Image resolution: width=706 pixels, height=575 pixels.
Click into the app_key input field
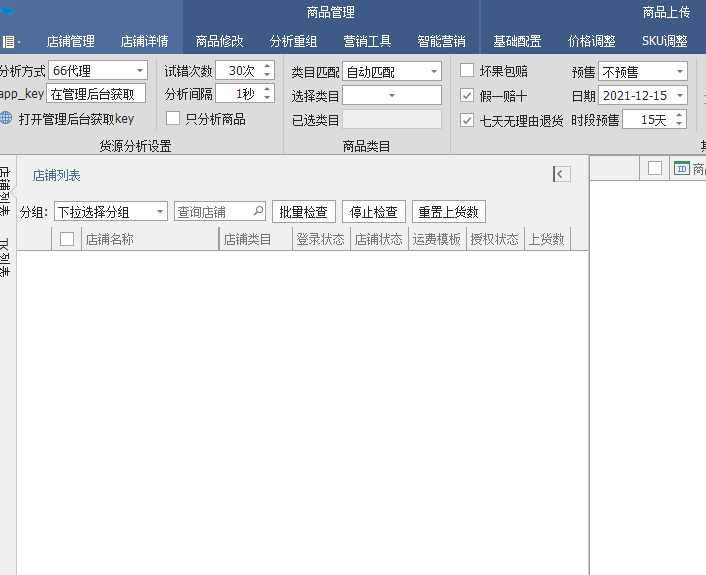click(x=96, y=94)
